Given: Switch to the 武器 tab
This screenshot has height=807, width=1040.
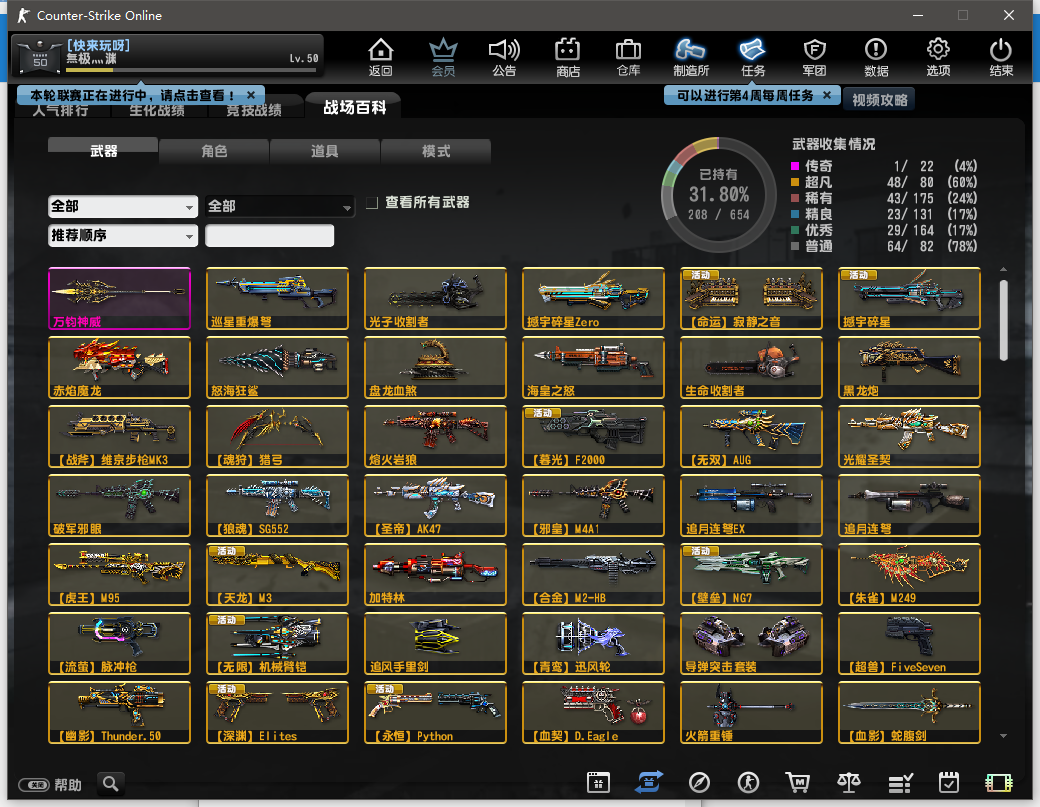Looking at the screenshot, I should 103,151.
